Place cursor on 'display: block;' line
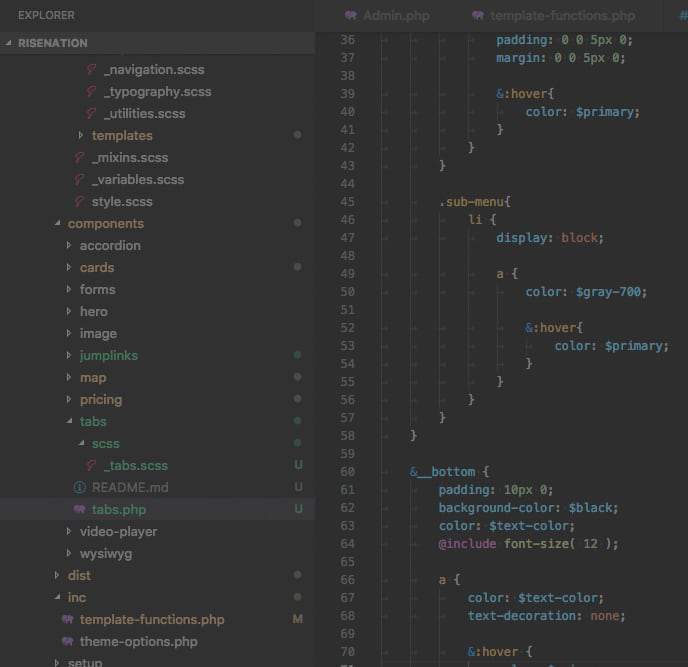Viewport: 688px width, 667px height. click(550, 238)
